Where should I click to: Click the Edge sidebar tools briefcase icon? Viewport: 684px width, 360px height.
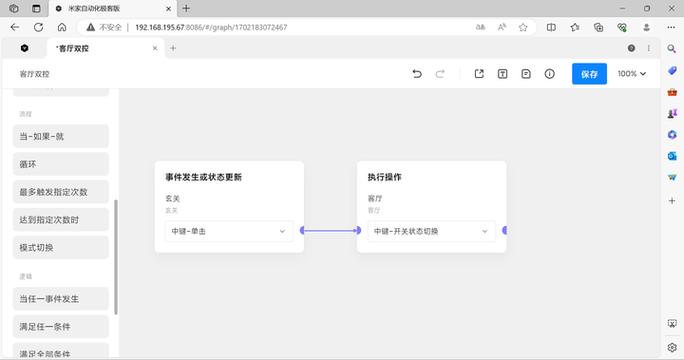(672, 92)
